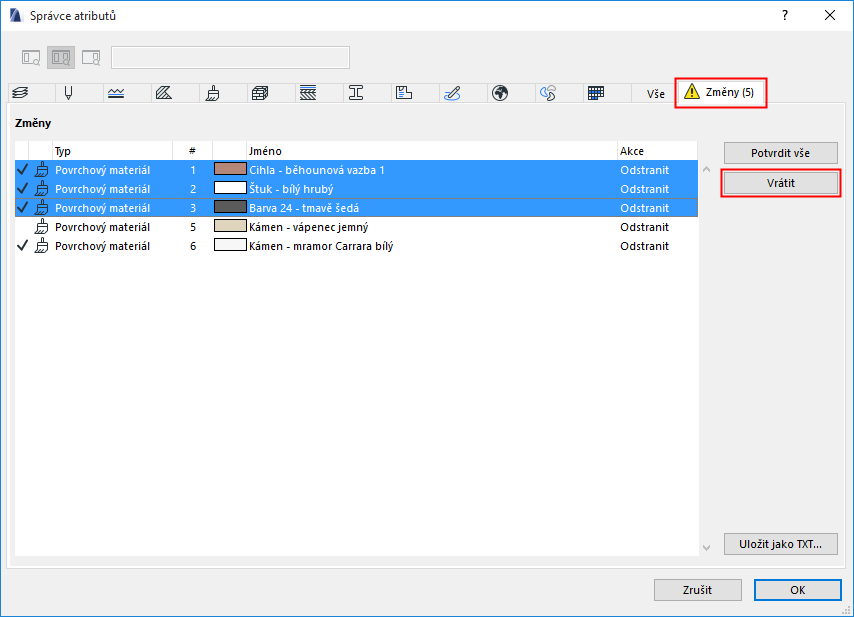Click the white swatch of Štuk
Viewport: 854px width, 617px height.
[230, 188]
